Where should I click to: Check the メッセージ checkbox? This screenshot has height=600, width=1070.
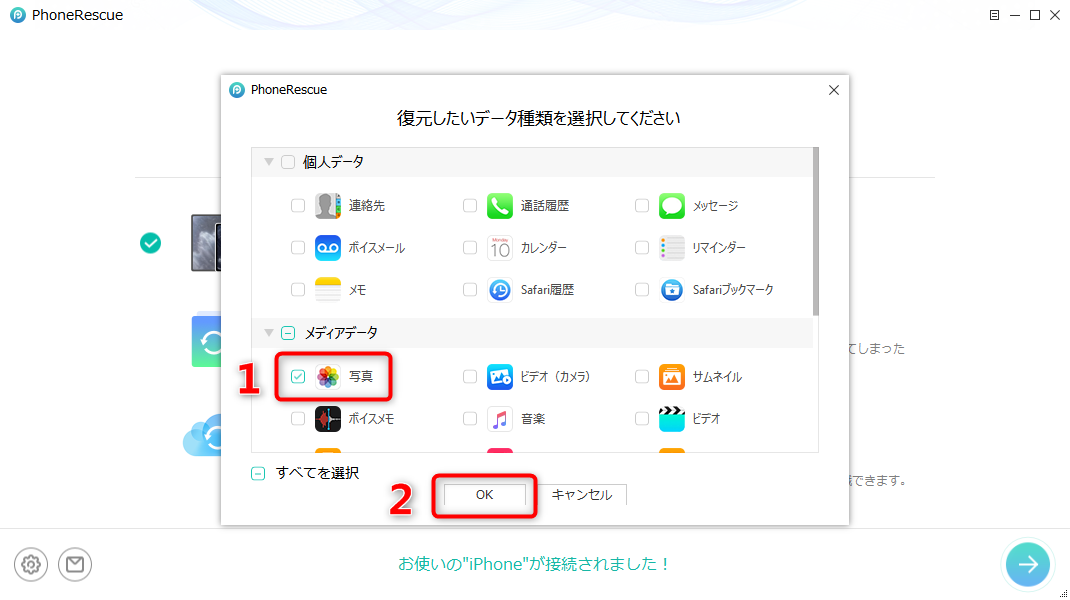click(x=641, y=205)
